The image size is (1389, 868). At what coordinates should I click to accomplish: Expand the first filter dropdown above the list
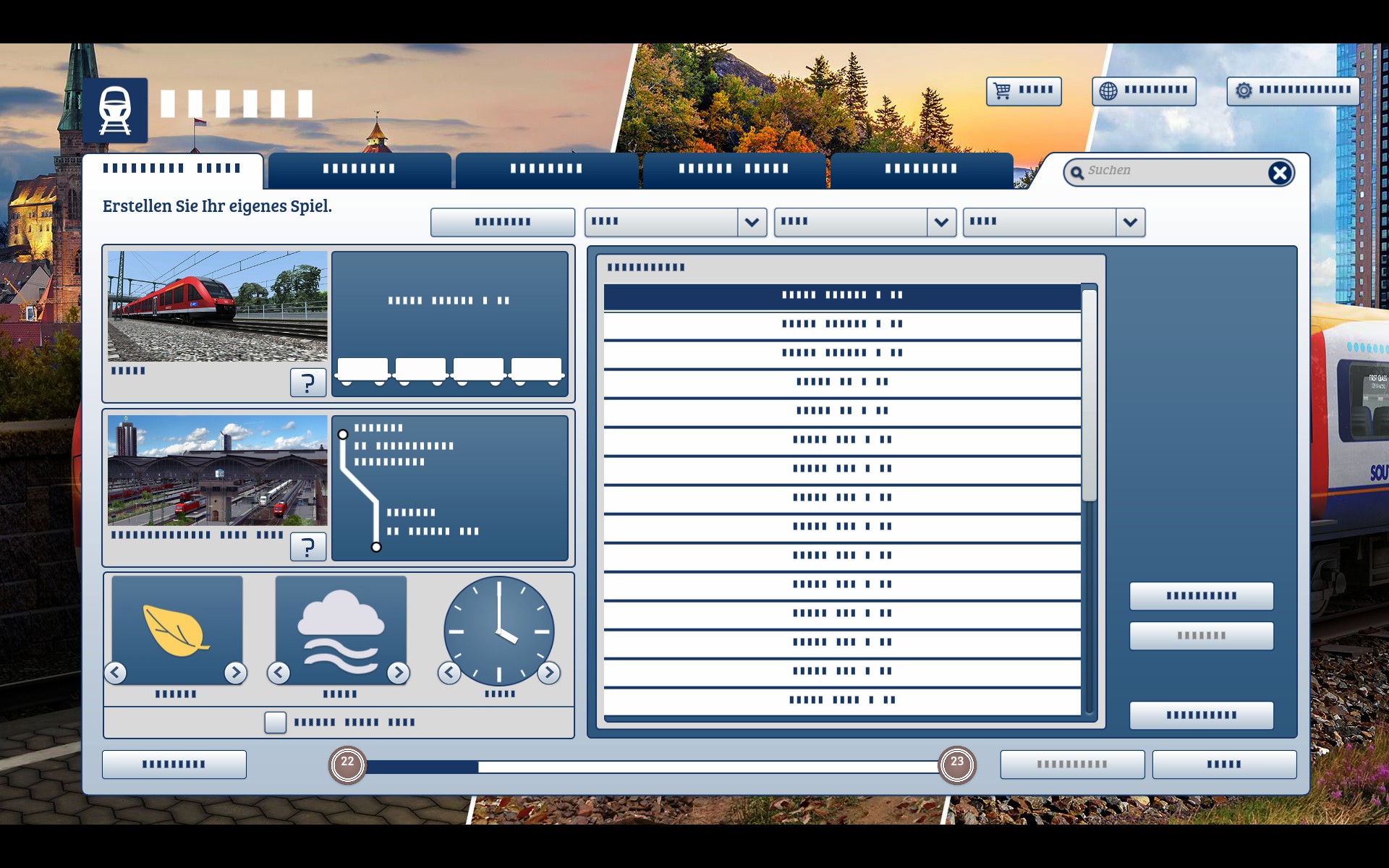[x=751, y=222]
